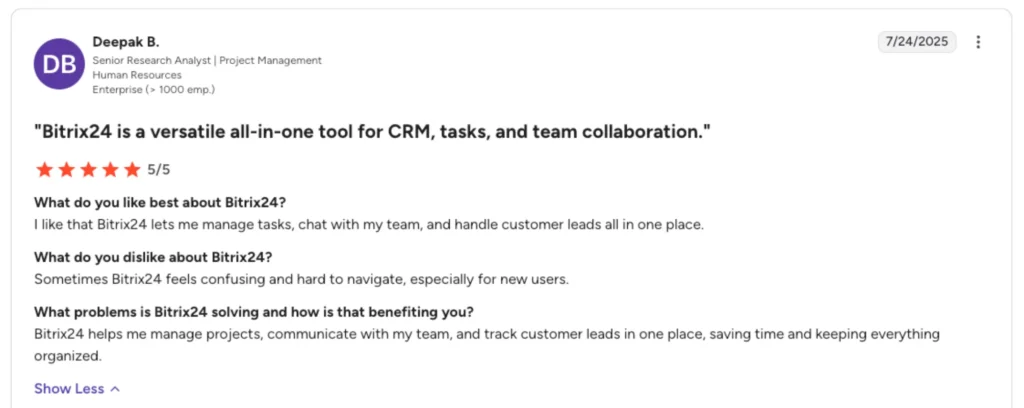Collapse review using the chevron beside Show Less
1024x408 pixels.
pos(116,389)
